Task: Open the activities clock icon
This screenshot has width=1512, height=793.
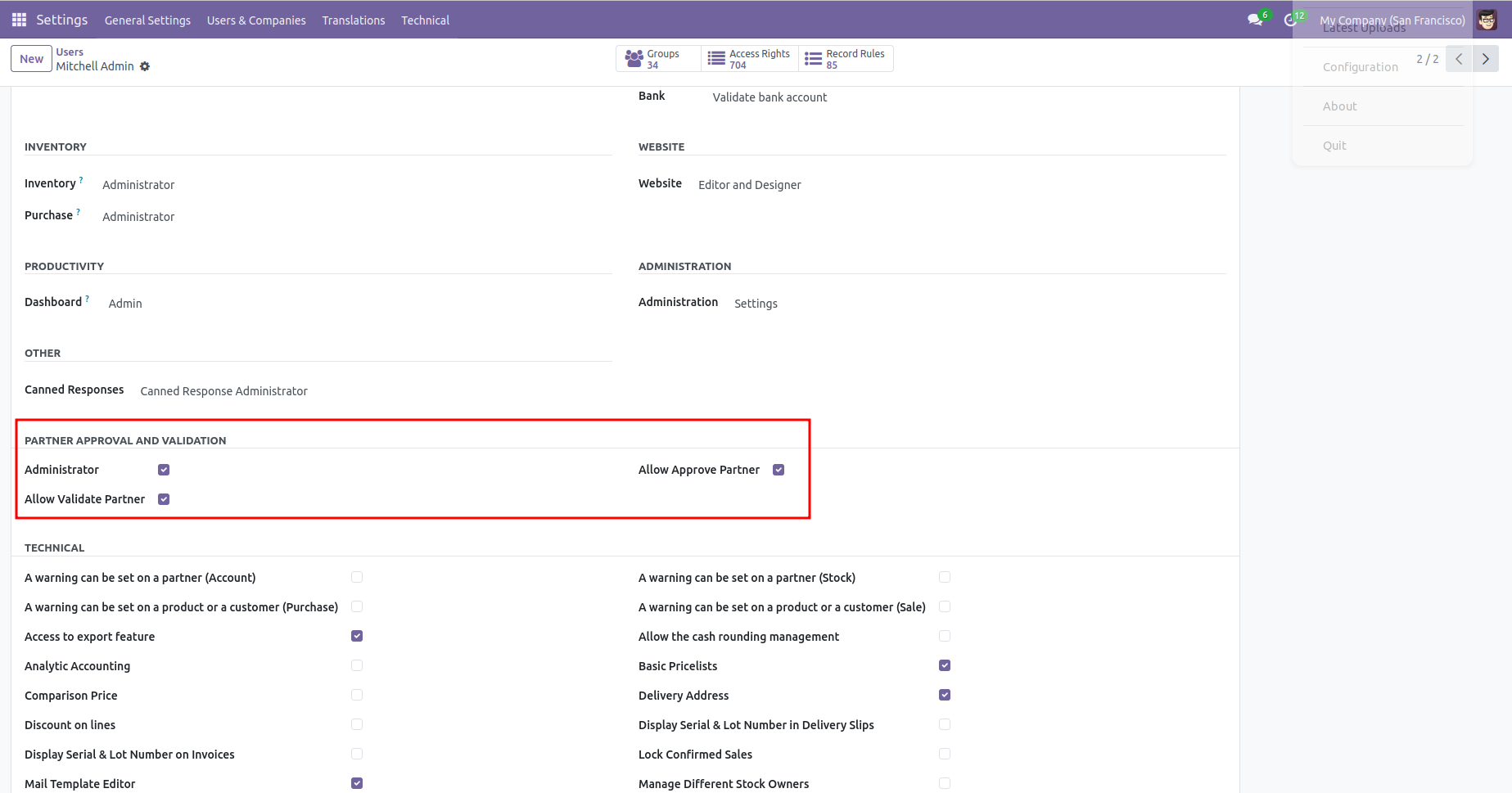Action: point(1291,20)
